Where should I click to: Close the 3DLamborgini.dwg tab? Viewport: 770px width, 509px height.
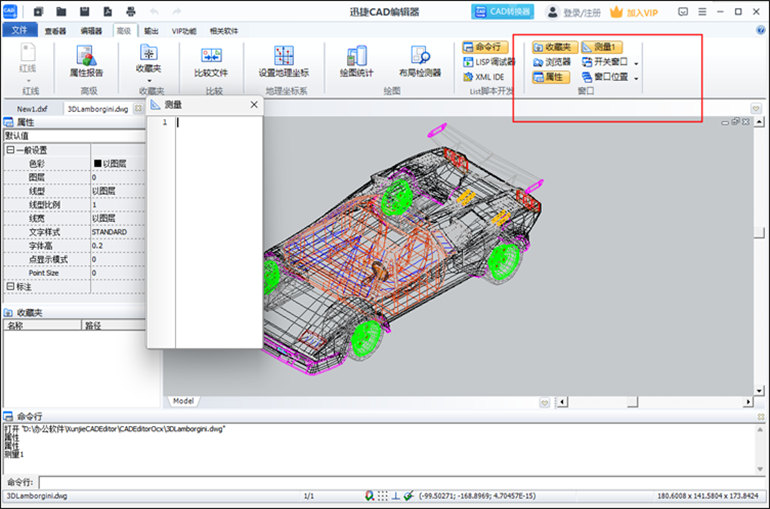[x=138, y=108]
